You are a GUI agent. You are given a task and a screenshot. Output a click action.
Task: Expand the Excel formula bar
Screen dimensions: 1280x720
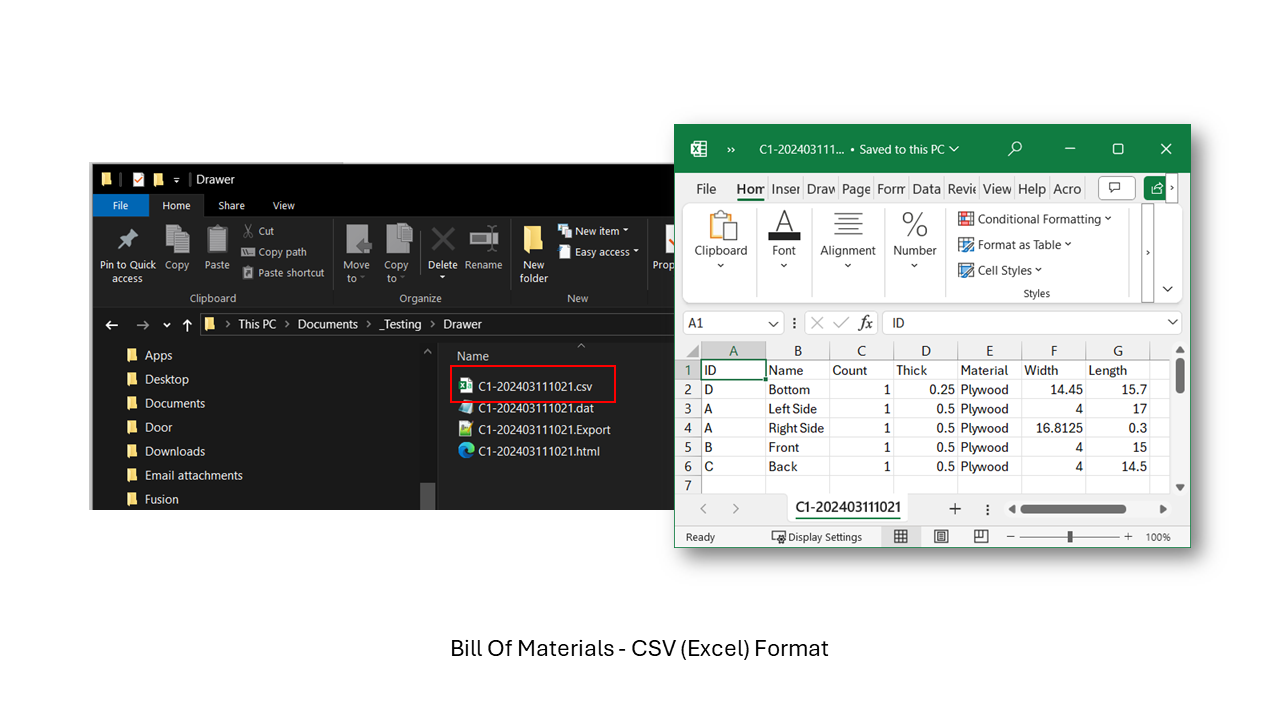(x=1173, y=323)
